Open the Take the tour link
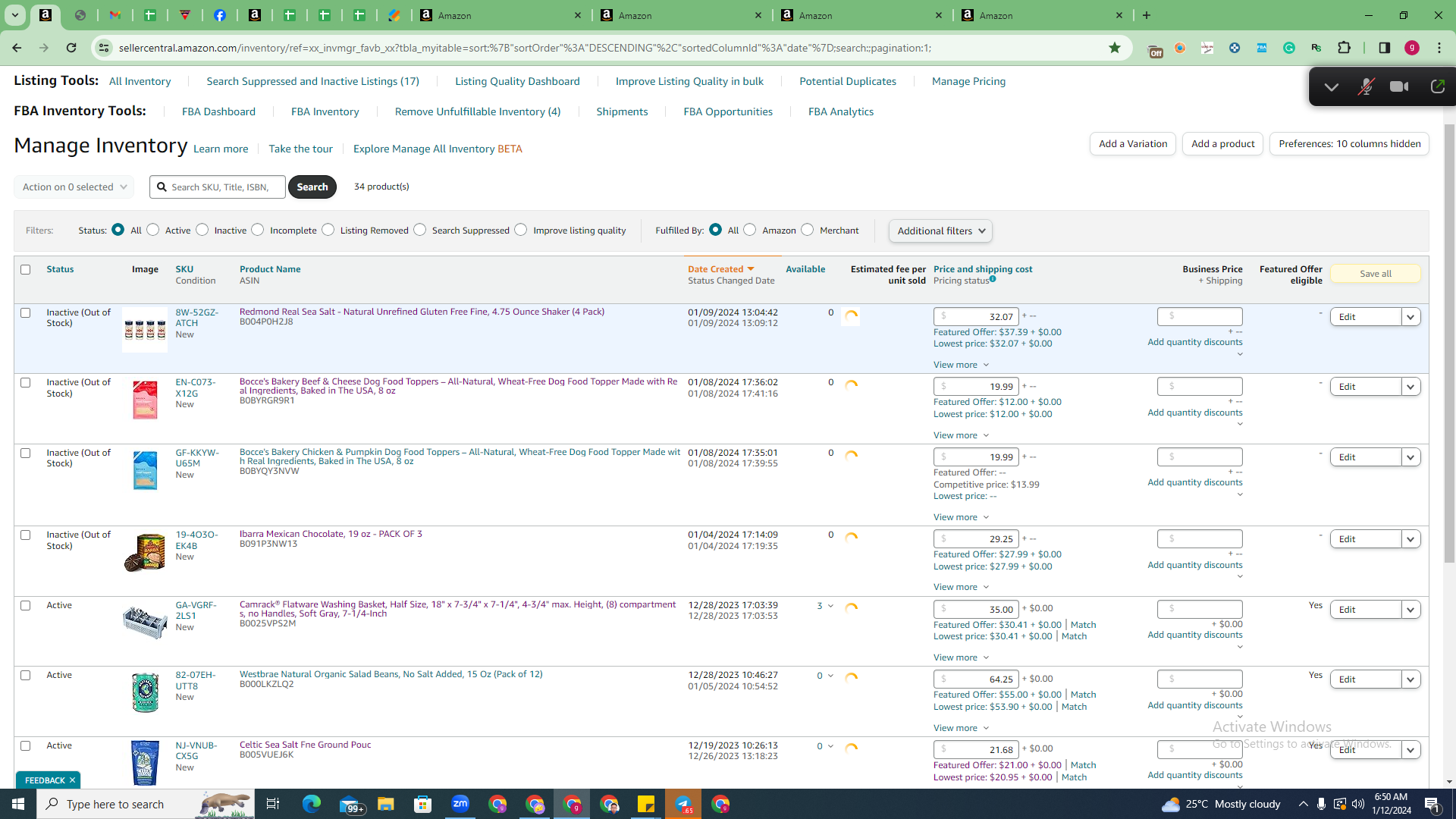Viewport: 1456px width, 819px height. (300, 149)
